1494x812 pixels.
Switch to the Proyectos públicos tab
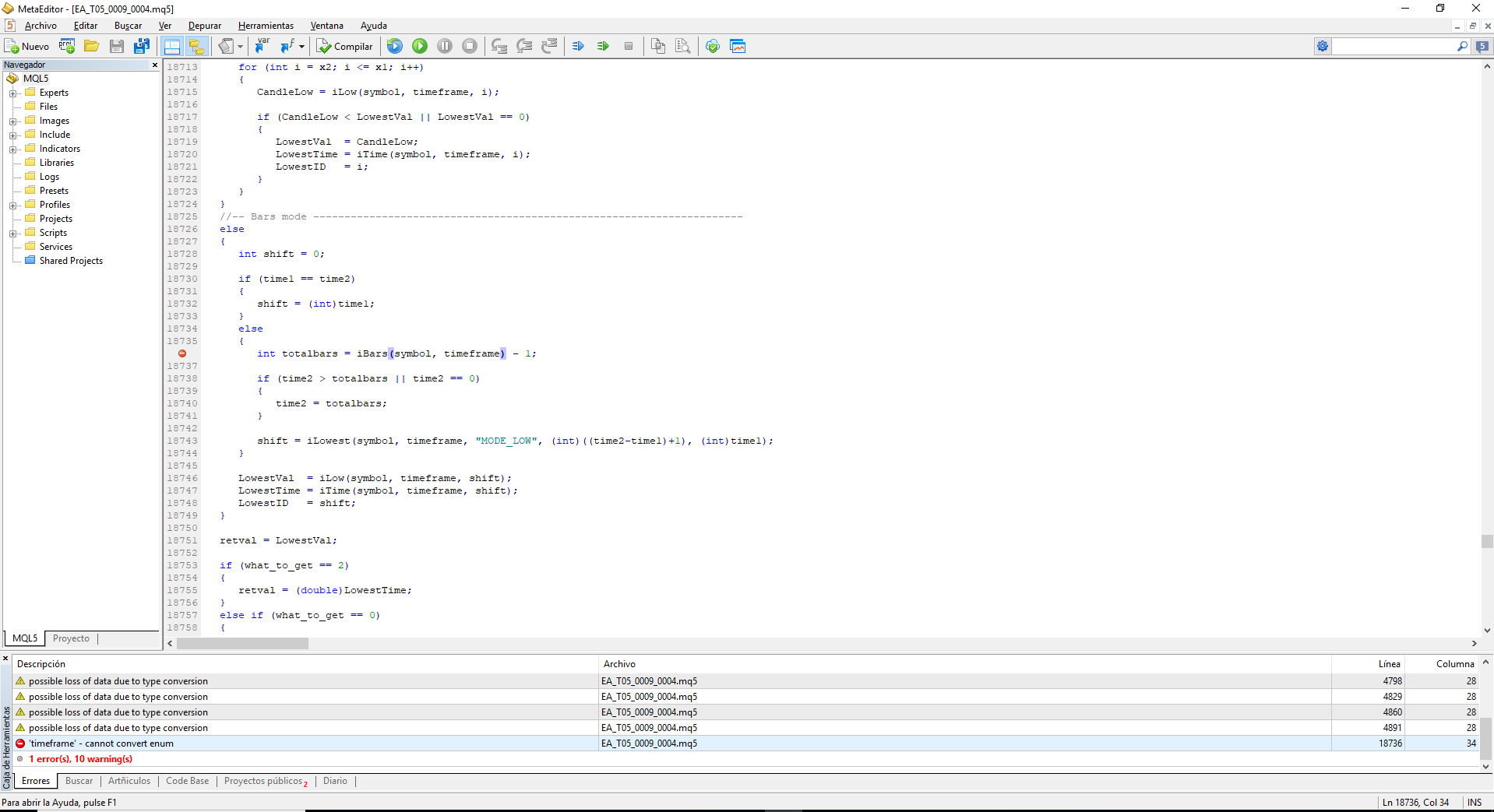pyautogui.click(x=266, y=781)
